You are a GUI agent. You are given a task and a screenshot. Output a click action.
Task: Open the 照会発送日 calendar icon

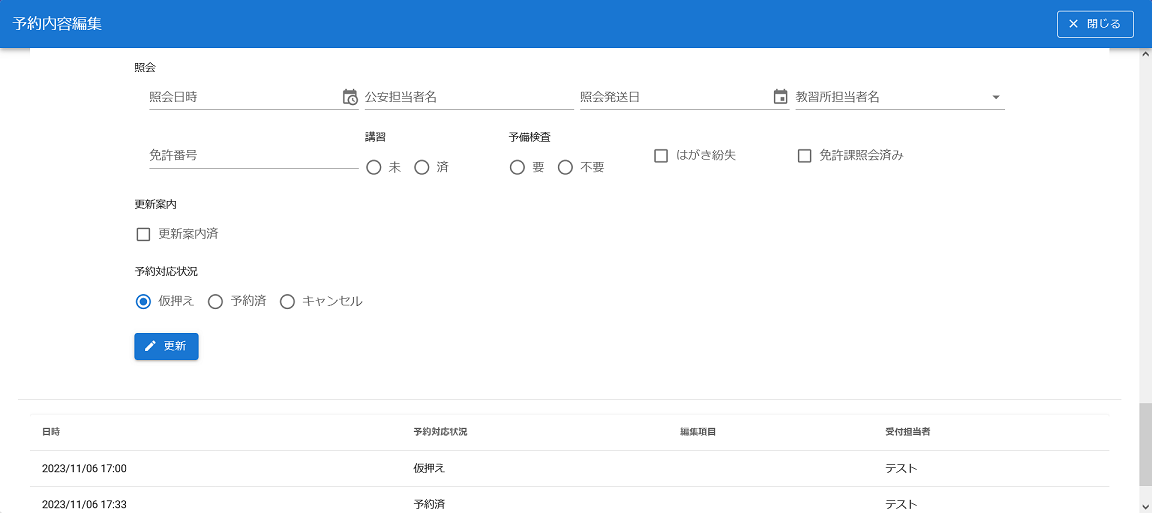point(781,97)
